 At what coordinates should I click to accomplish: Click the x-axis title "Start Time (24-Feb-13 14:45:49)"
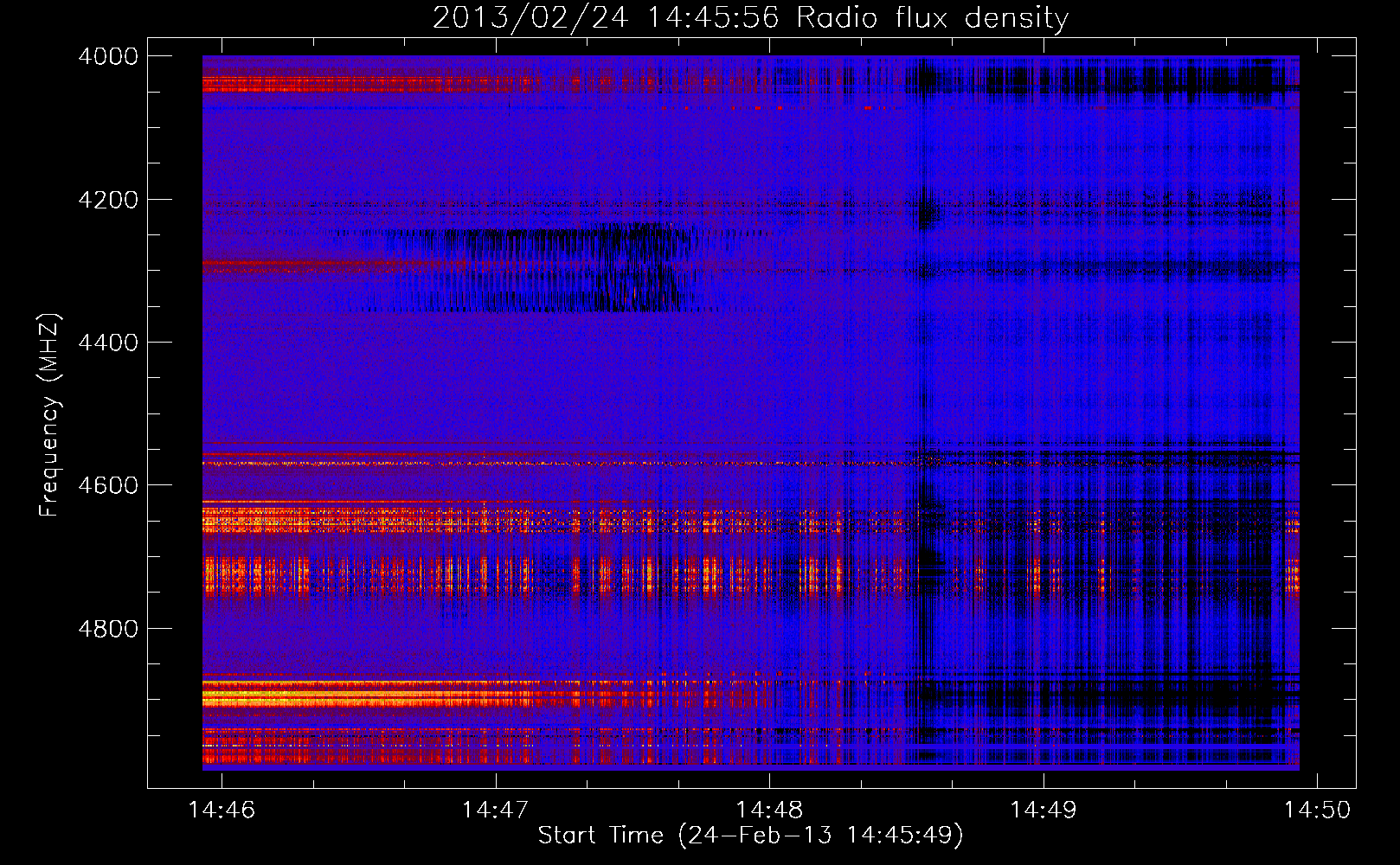pyautogui.click(x=750, y=836)
